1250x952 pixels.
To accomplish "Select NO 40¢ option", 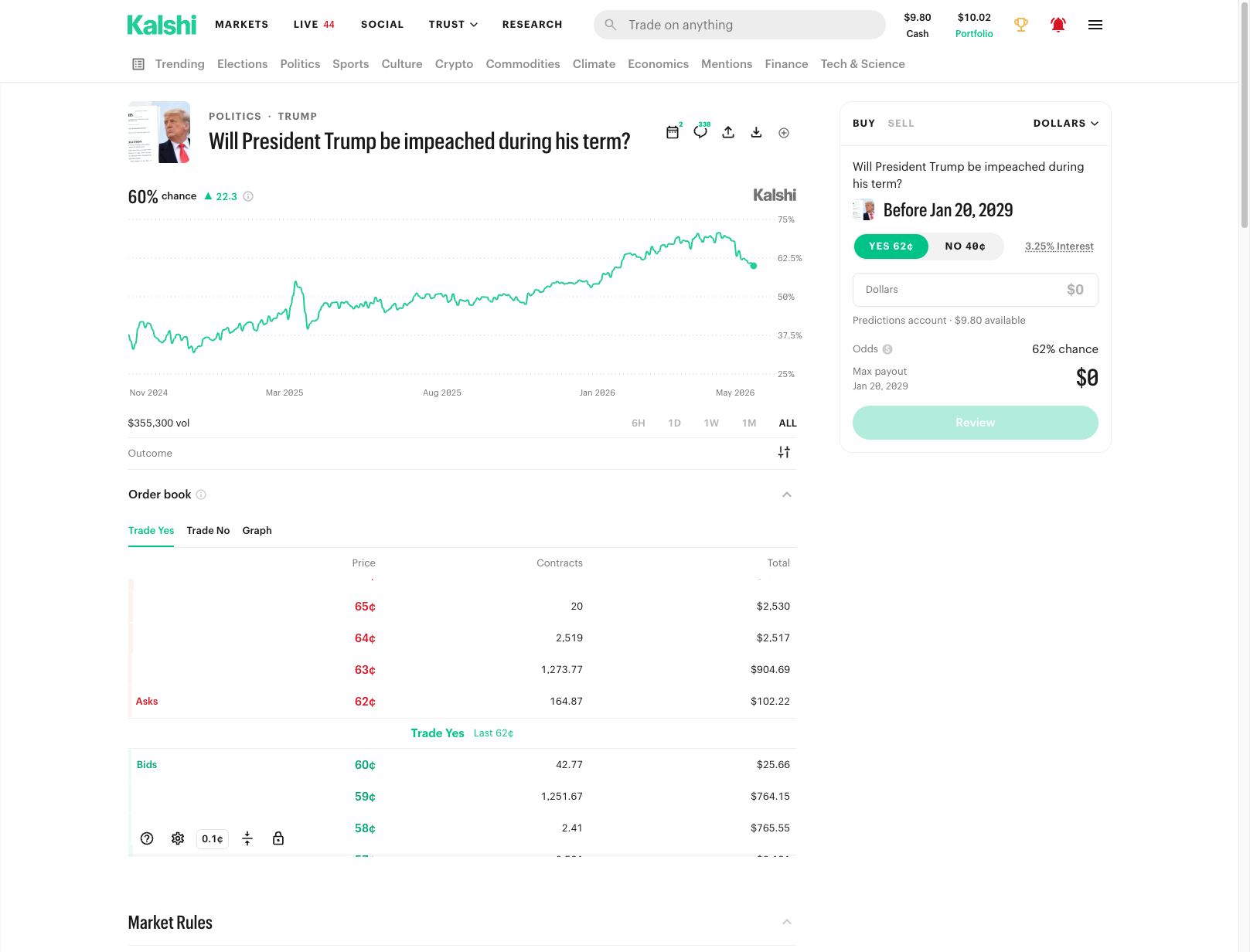I will point(966,246).
